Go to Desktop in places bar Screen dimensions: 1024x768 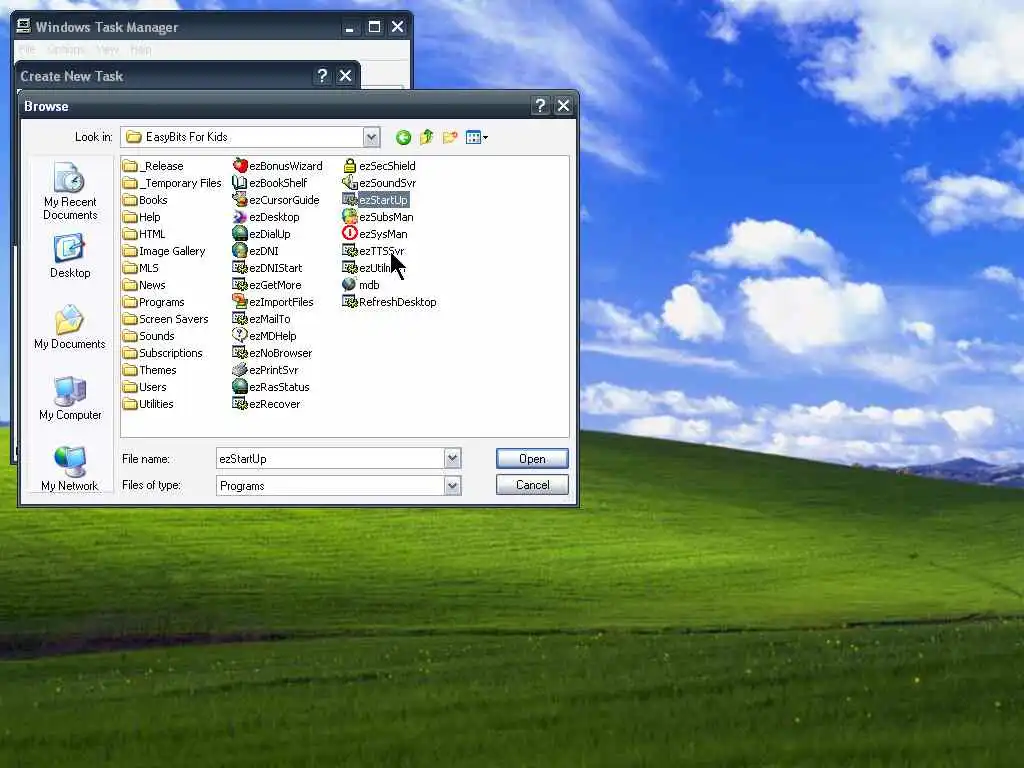tap(70, 257)
